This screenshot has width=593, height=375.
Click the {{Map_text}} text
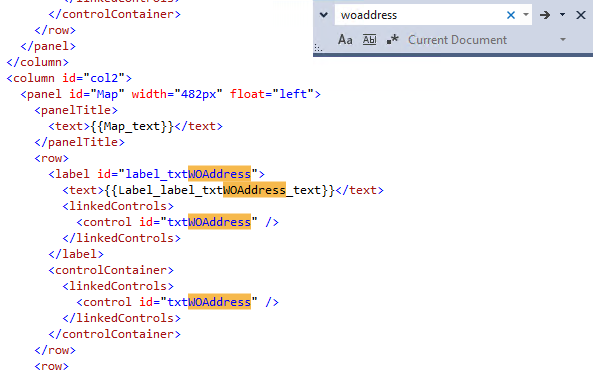(x=132, y=126)
